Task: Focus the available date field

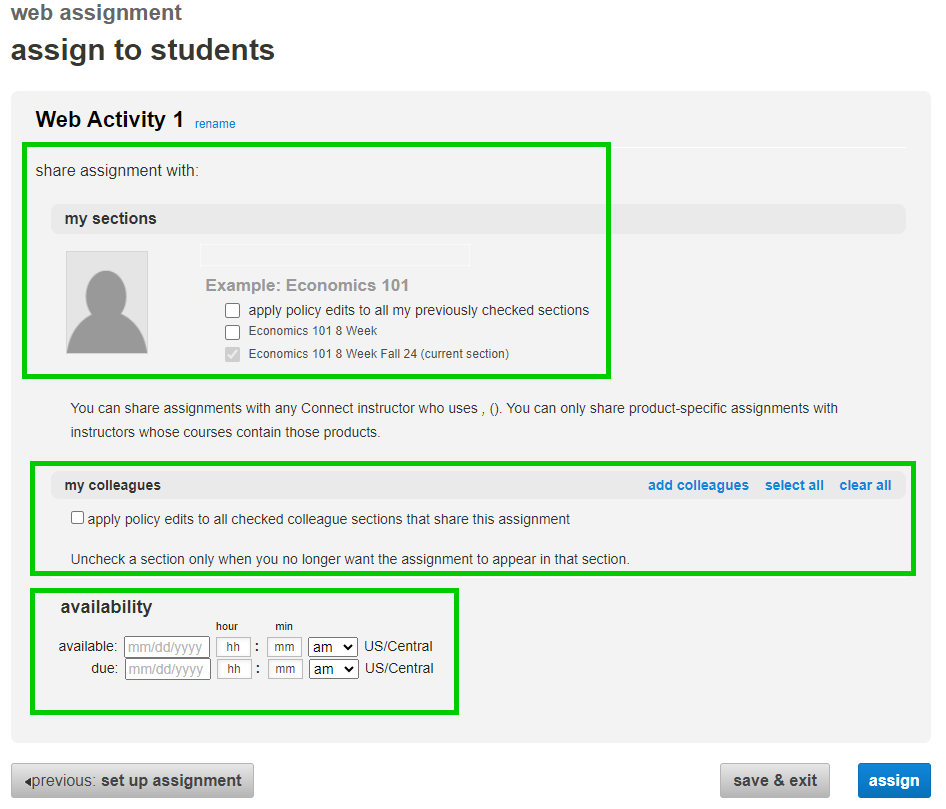Action: [167, 647]
